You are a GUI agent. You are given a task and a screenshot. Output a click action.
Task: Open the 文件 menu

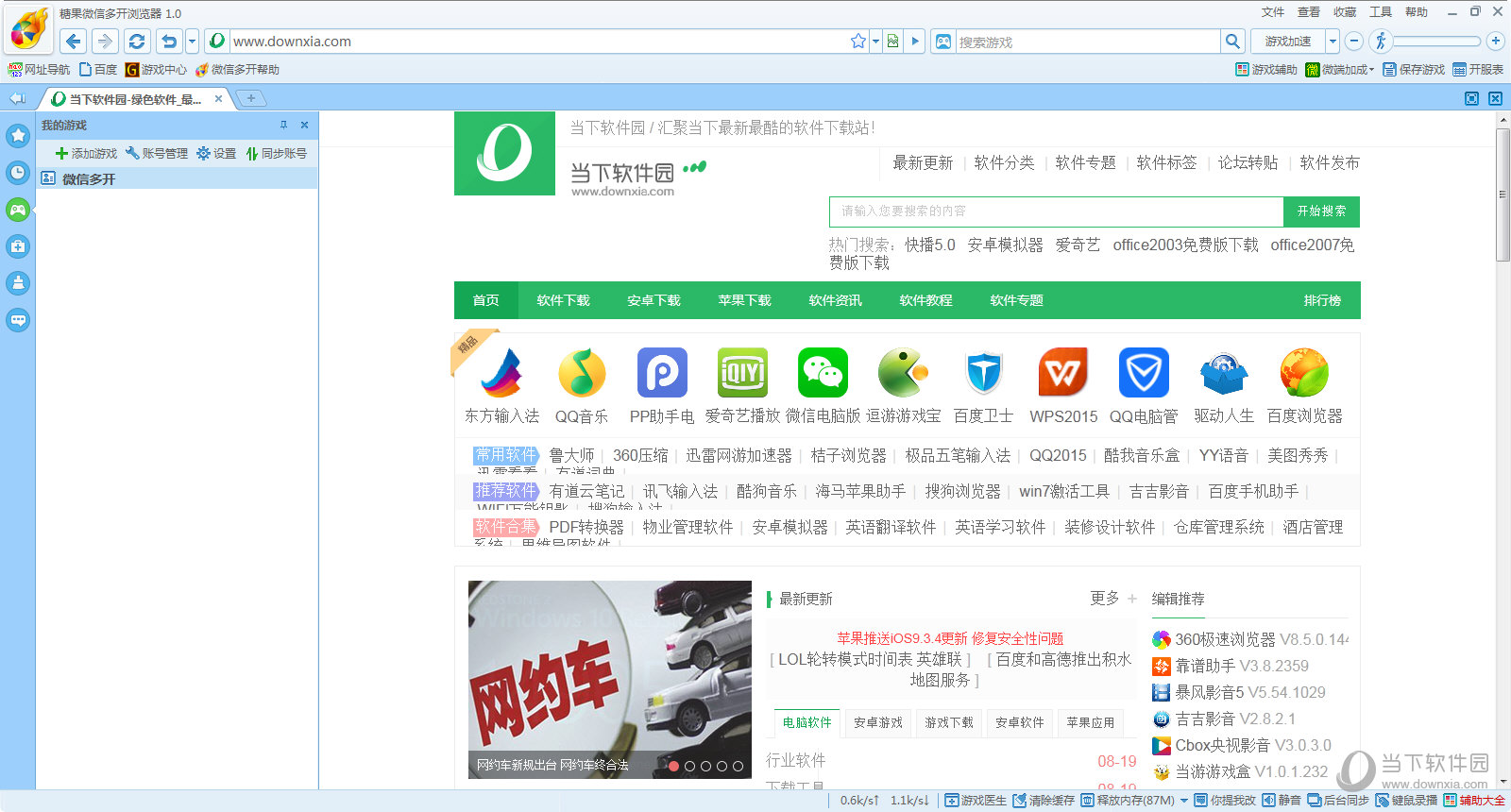coord(1273,12)
